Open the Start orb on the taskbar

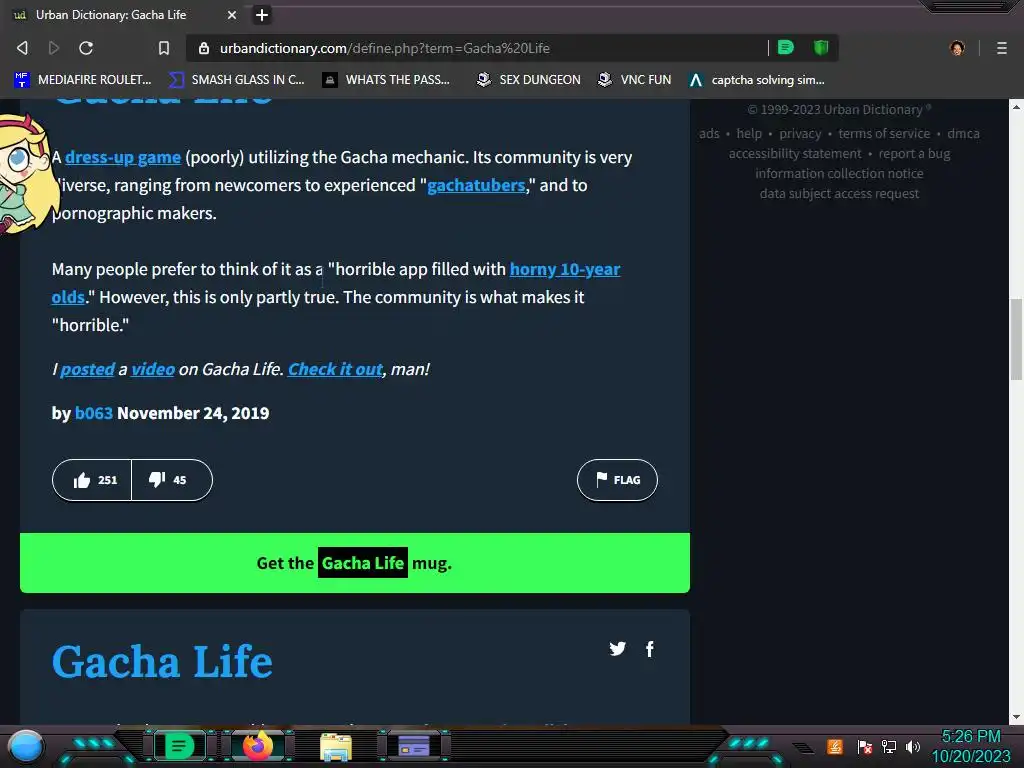(x=26, y=746)
